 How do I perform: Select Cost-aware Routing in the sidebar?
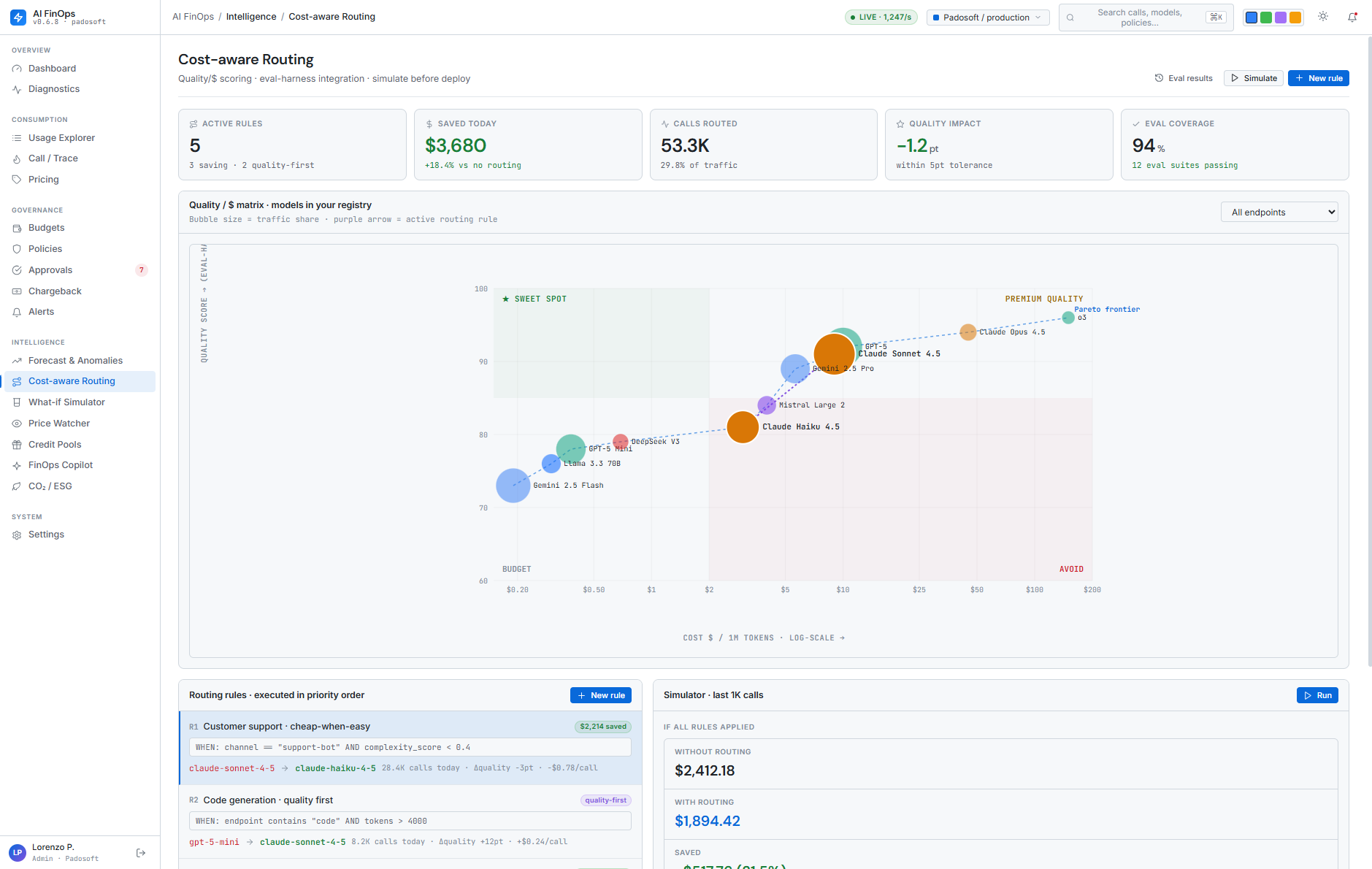[x=80, y=381]
